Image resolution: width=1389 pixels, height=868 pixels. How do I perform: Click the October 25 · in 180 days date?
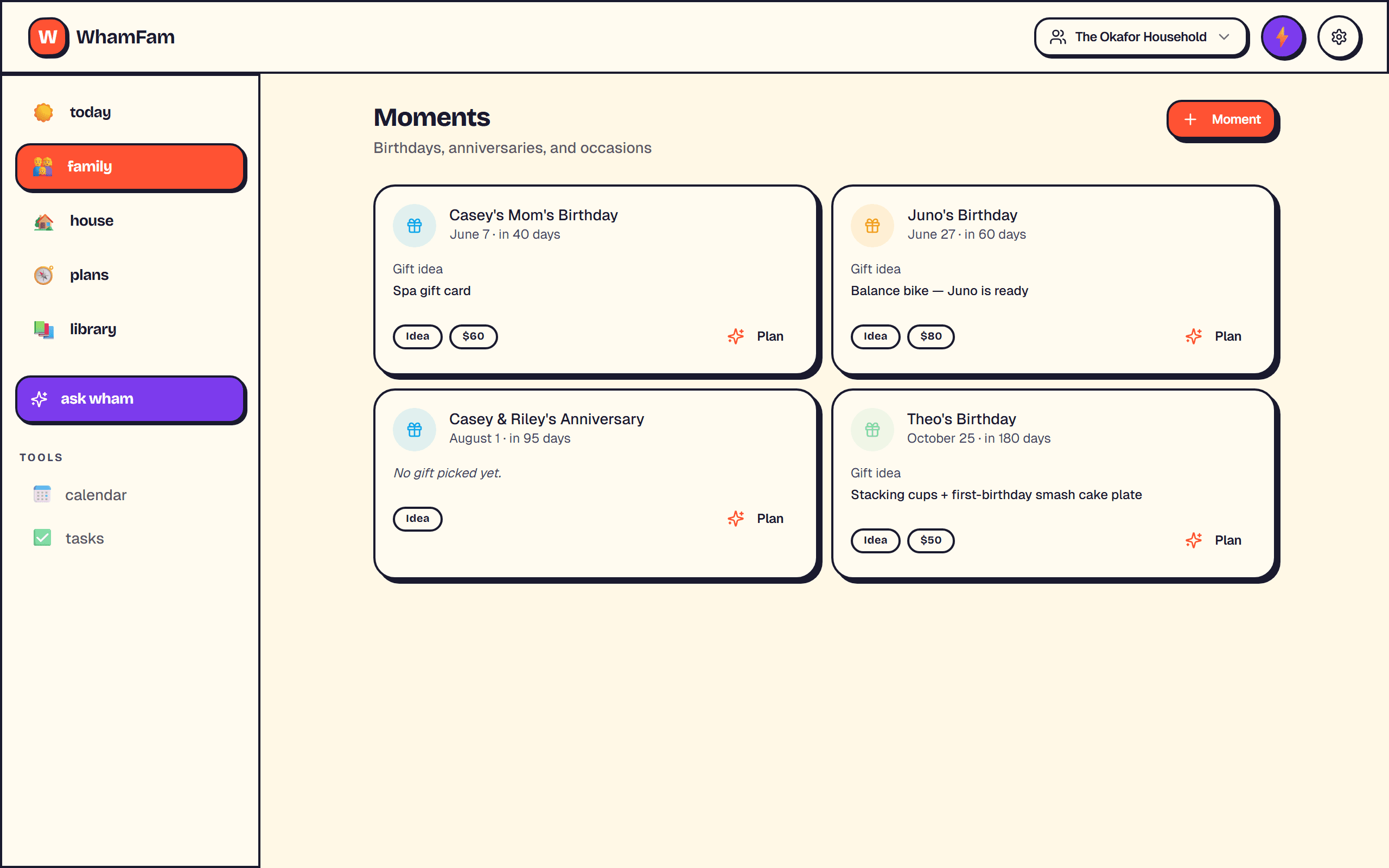point(979,438)
